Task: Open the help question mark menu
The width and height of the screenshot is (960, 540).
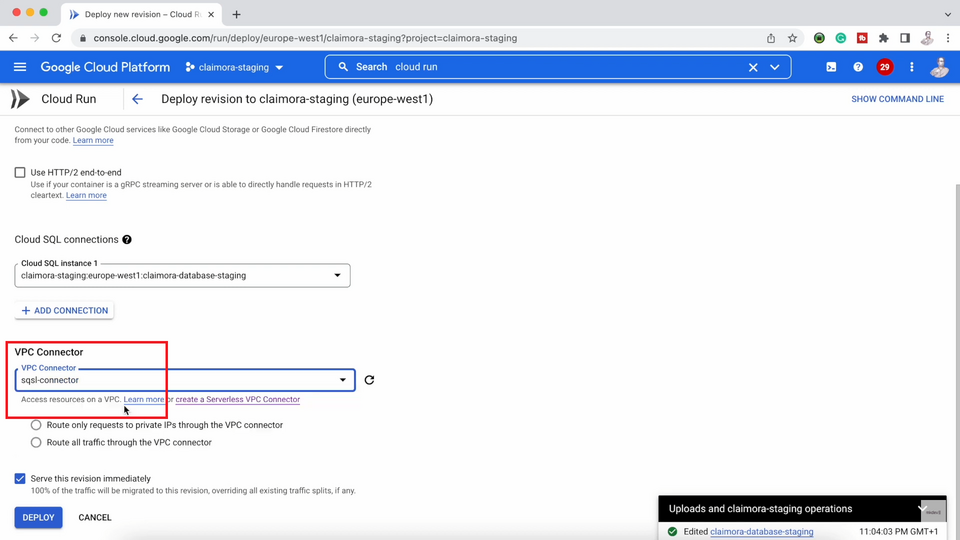Action: coord(858,67)
